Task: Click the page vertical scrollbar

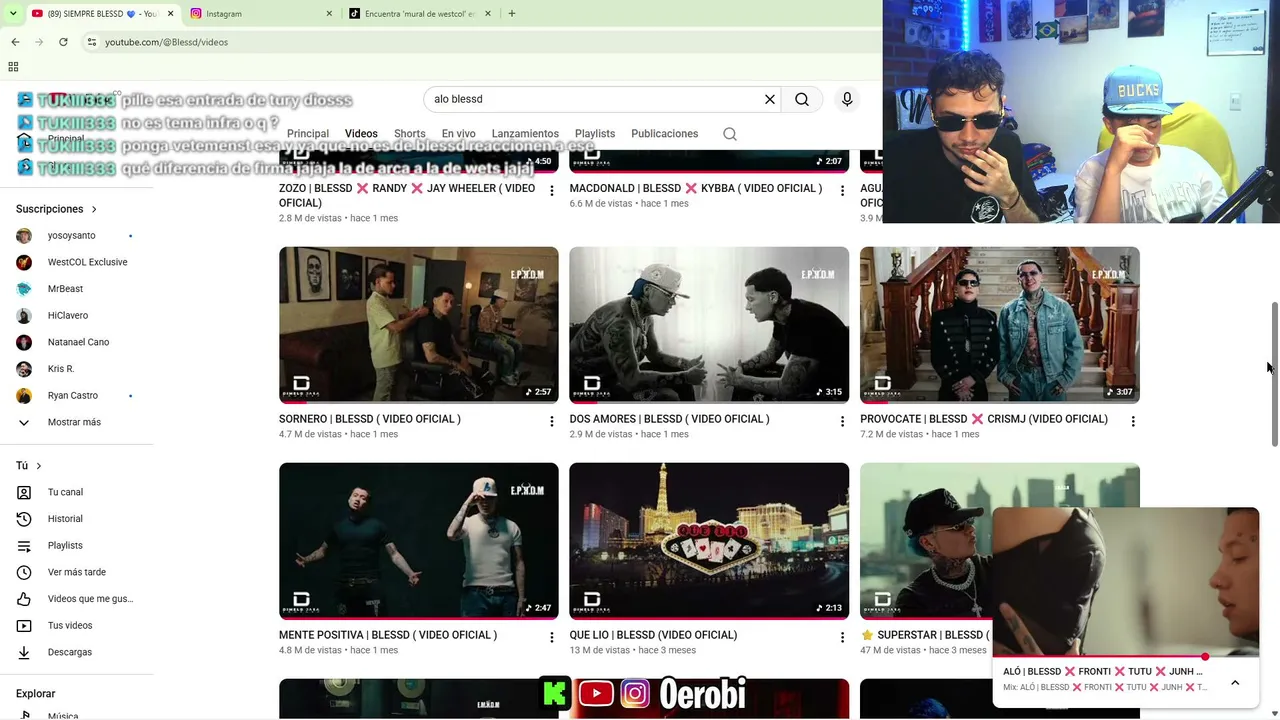Action: [1275, 374]
